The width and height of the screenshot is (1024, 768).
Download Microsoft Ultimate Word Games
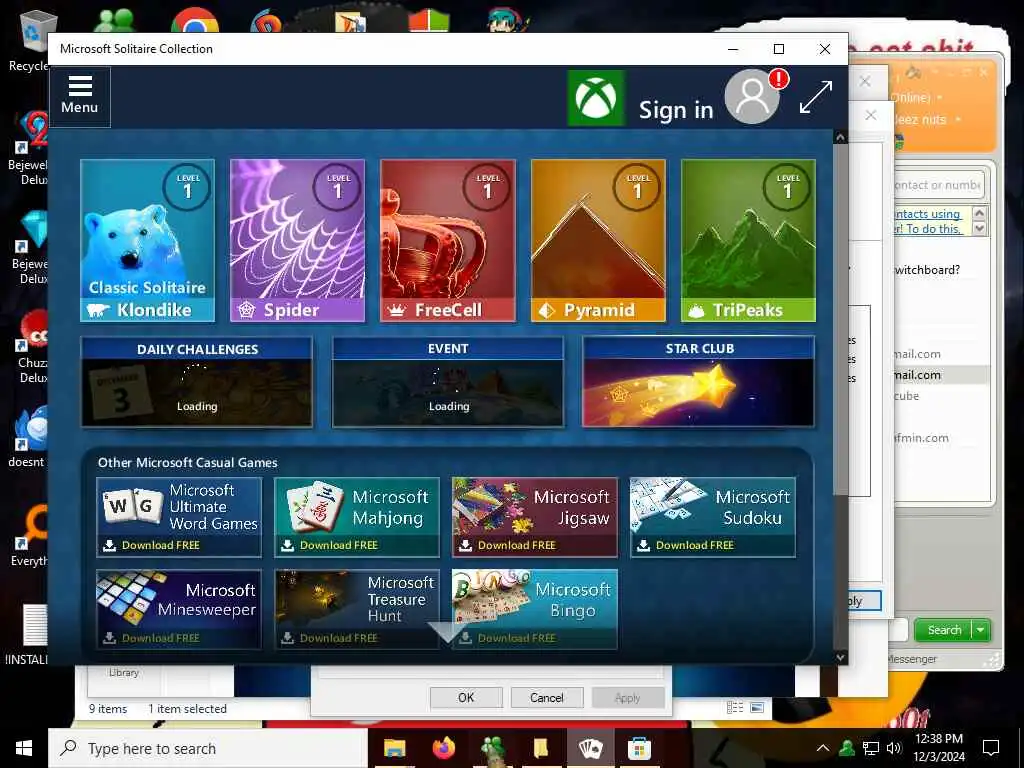click(x=179, y=517)
